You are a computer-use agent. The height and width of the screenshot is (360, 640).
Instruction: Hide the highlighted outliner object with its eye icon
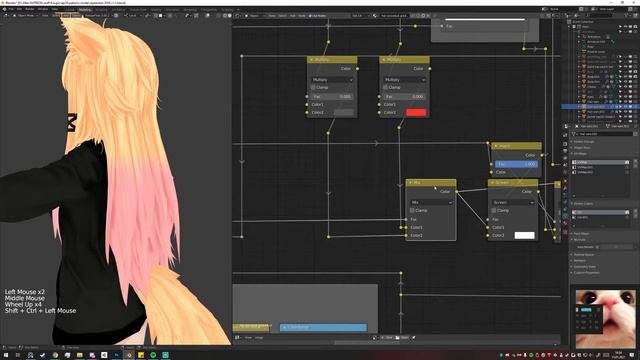click(x=625, y=107)
